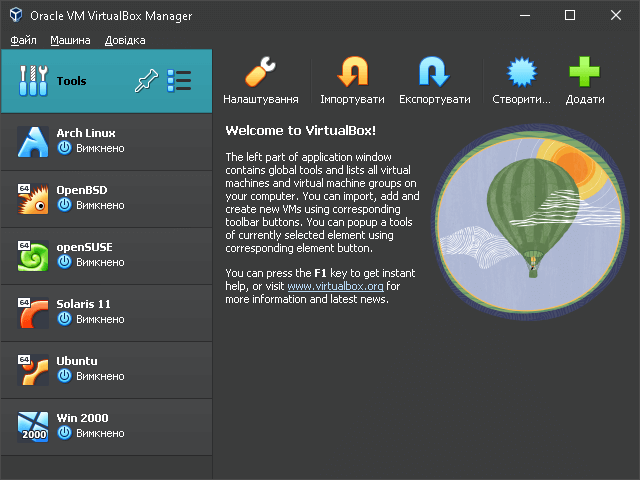Click the hot air balloon welcome image
The image size is (640, 480).
pyautogui.click(x=531, y=222)
